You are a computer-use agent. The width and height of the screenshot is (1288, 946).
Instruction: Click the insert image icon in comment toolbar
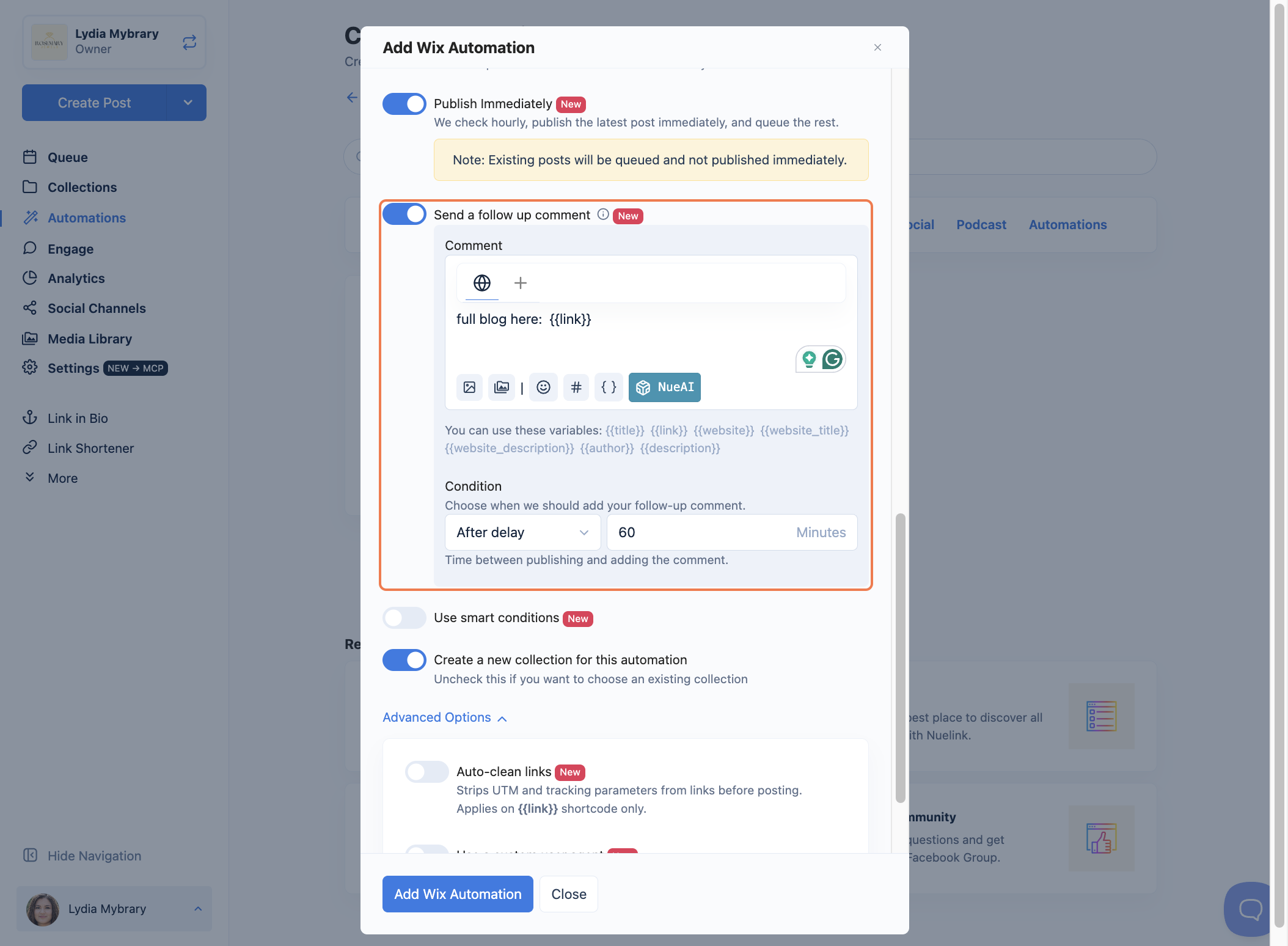pos(469,387)
